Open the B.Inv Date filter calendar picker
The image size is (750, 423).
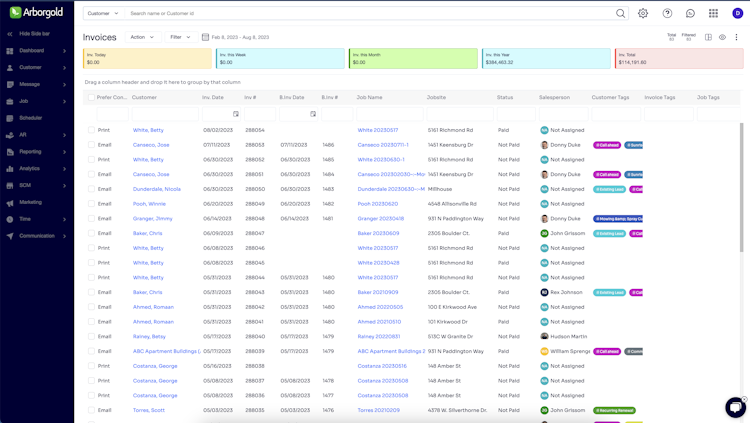click(313, 114)
